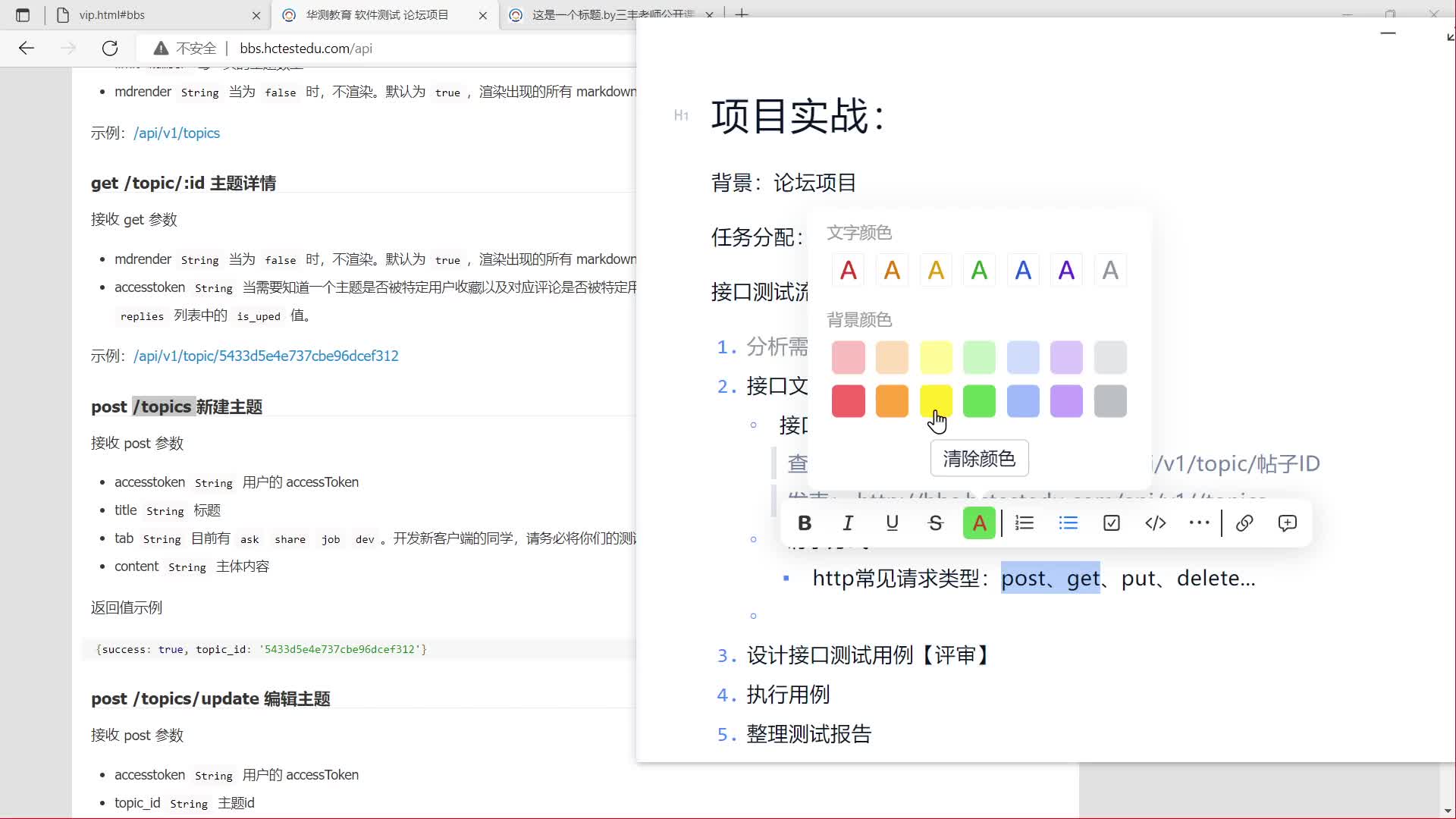Insert a numbered list
The height and width of the screenshot is (819, 1456).
point(1025,523)
